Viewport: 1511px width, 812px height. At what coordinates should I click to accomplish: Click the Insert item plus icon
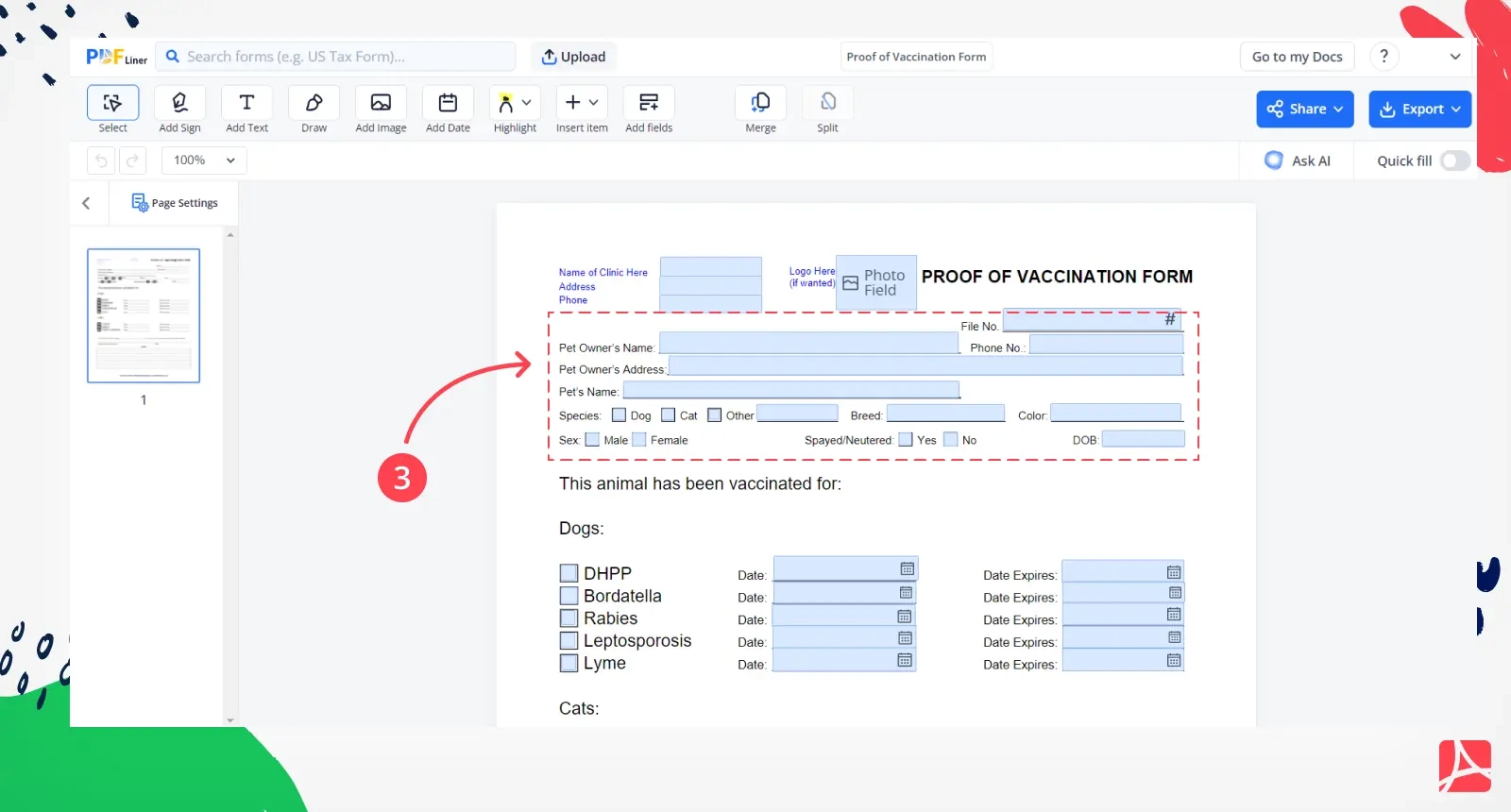(572, 102)
